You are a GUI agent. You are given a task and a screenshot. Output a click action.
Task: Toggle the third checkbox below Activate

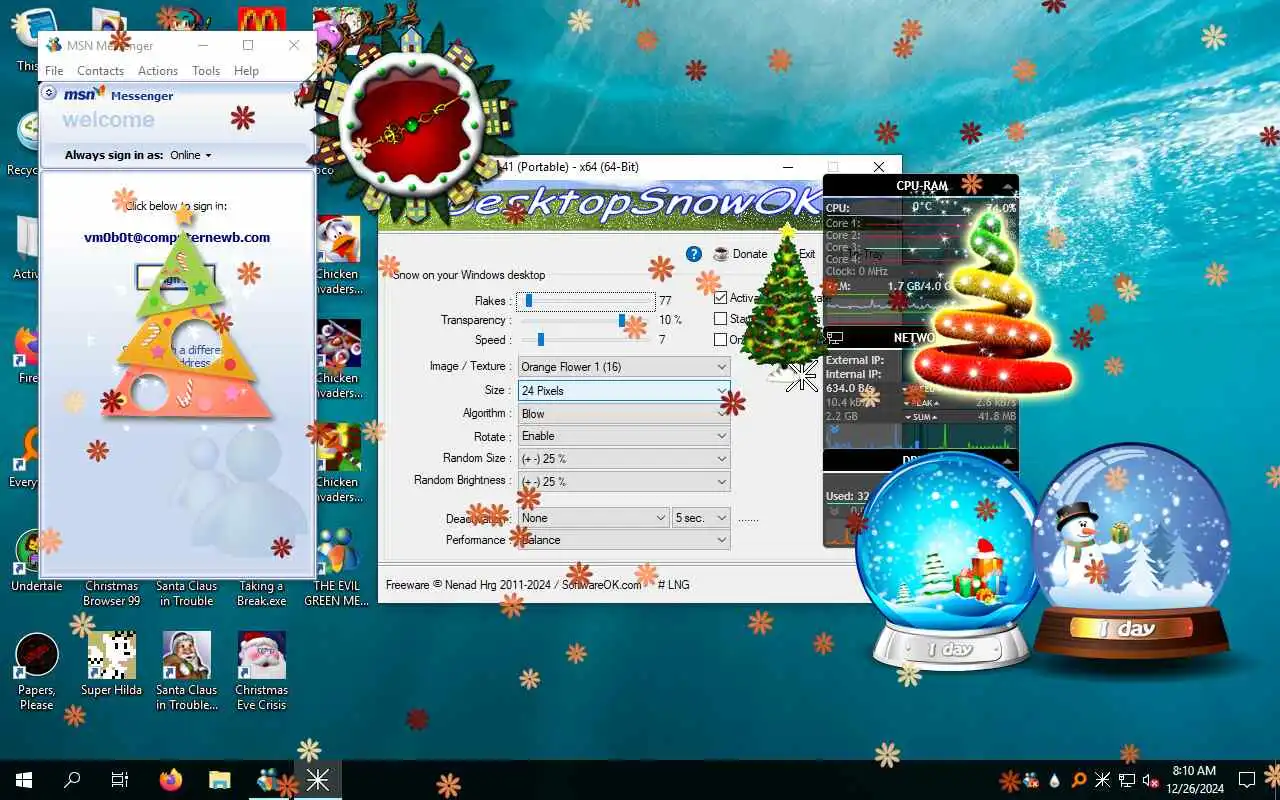pyautogui.click(x=720, y=340)
